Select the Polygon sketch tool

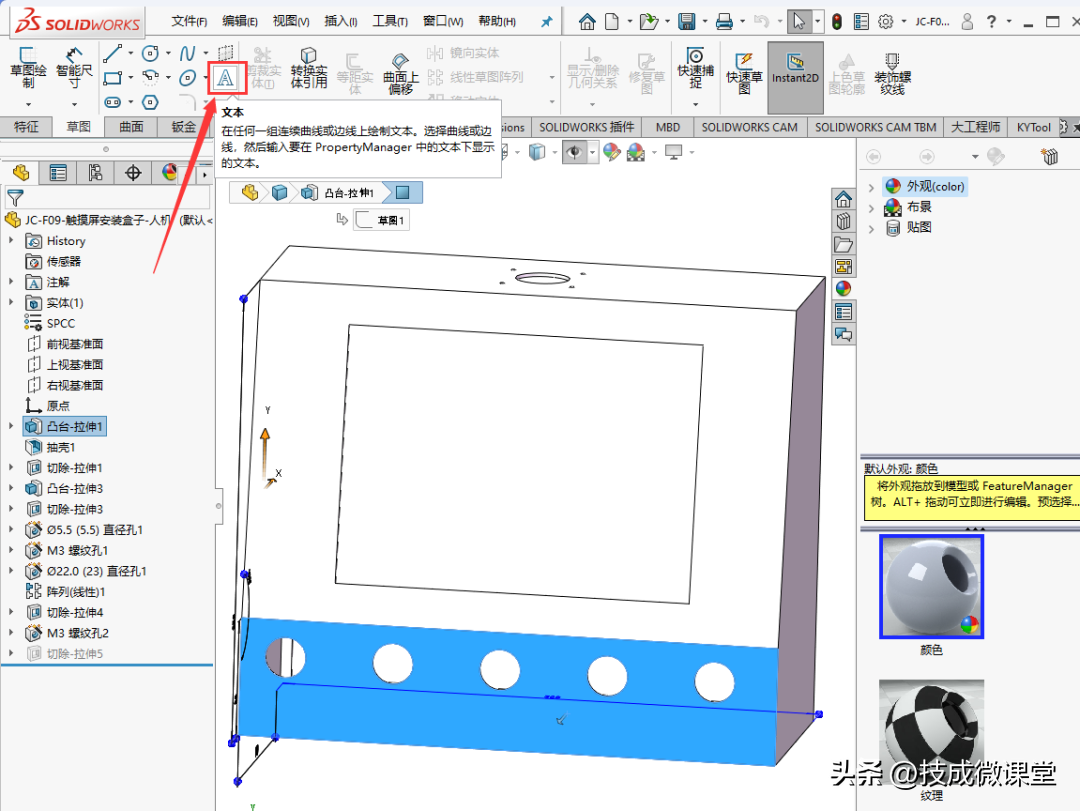(x=150, y=102)
